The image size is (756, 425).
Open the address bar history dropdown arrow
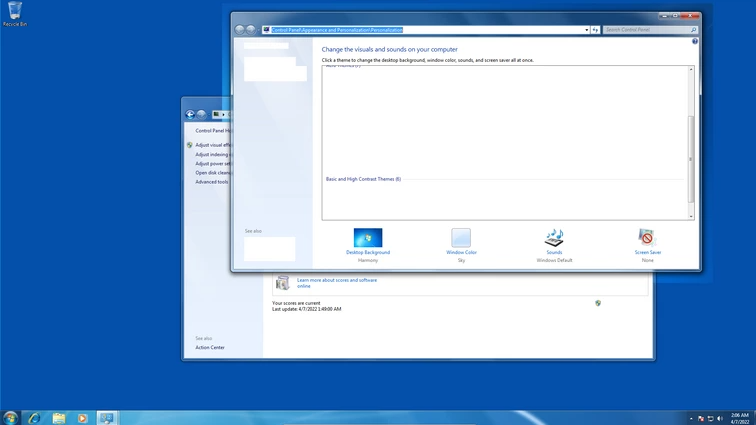(x=586, y=30)
